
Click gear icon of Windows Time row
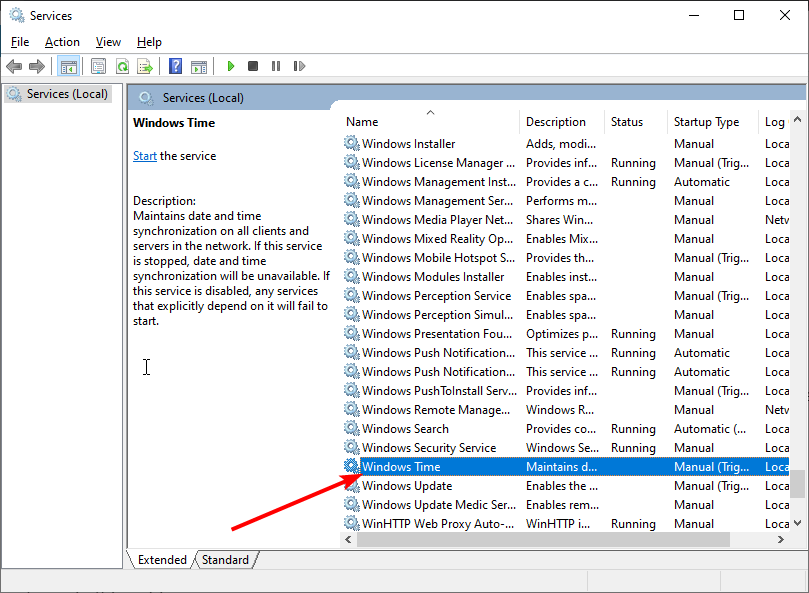pos(352,466)
